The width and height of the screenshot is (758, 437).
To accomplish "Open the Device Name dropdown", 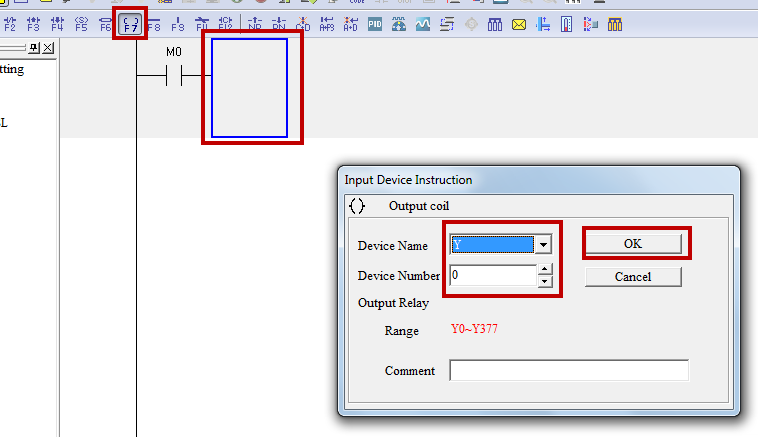I will [x=543, y=245].
